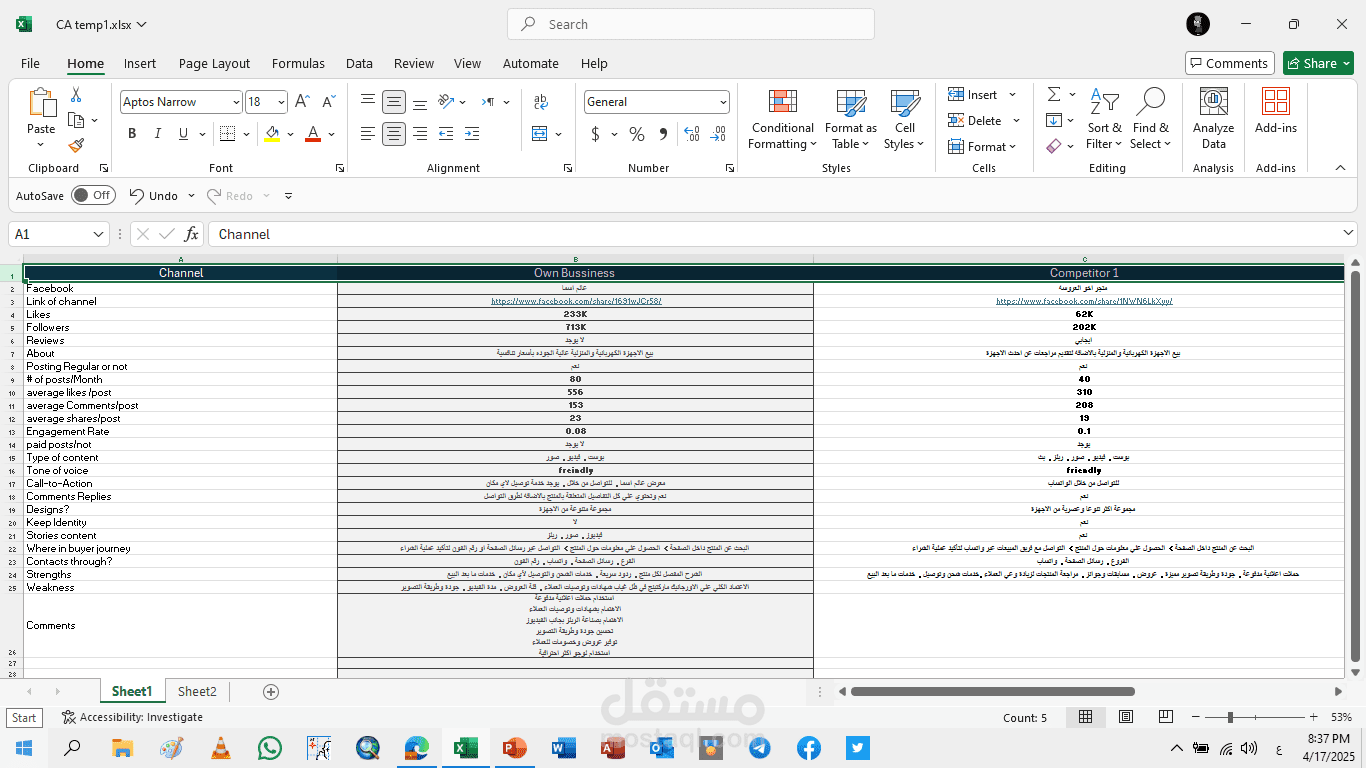Apply yellow fill color
Image resolution: width=1366 pixels, height=768 pixels.
[x=272, y=134]
